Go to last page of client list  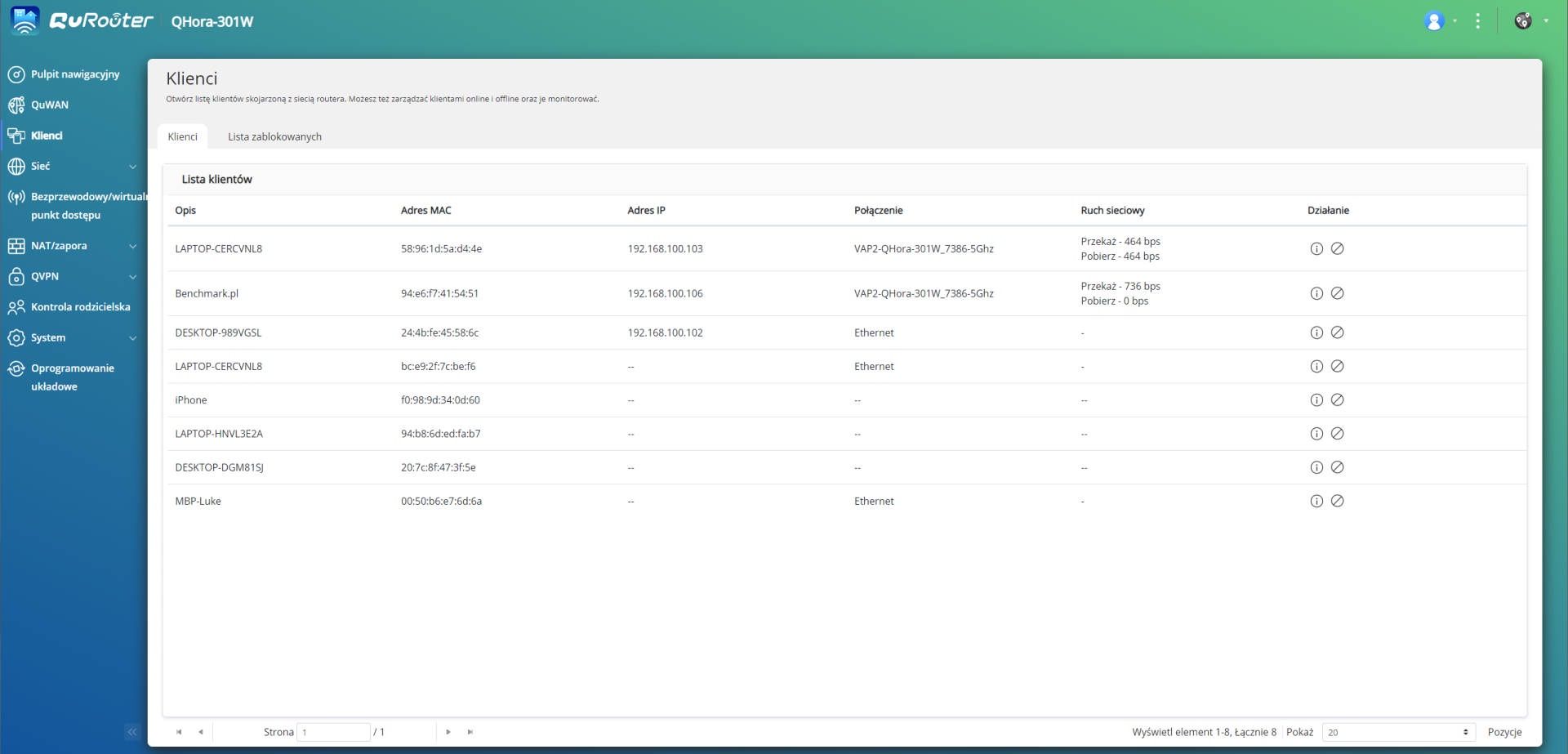pyautogui.click(x=470, y=732)
